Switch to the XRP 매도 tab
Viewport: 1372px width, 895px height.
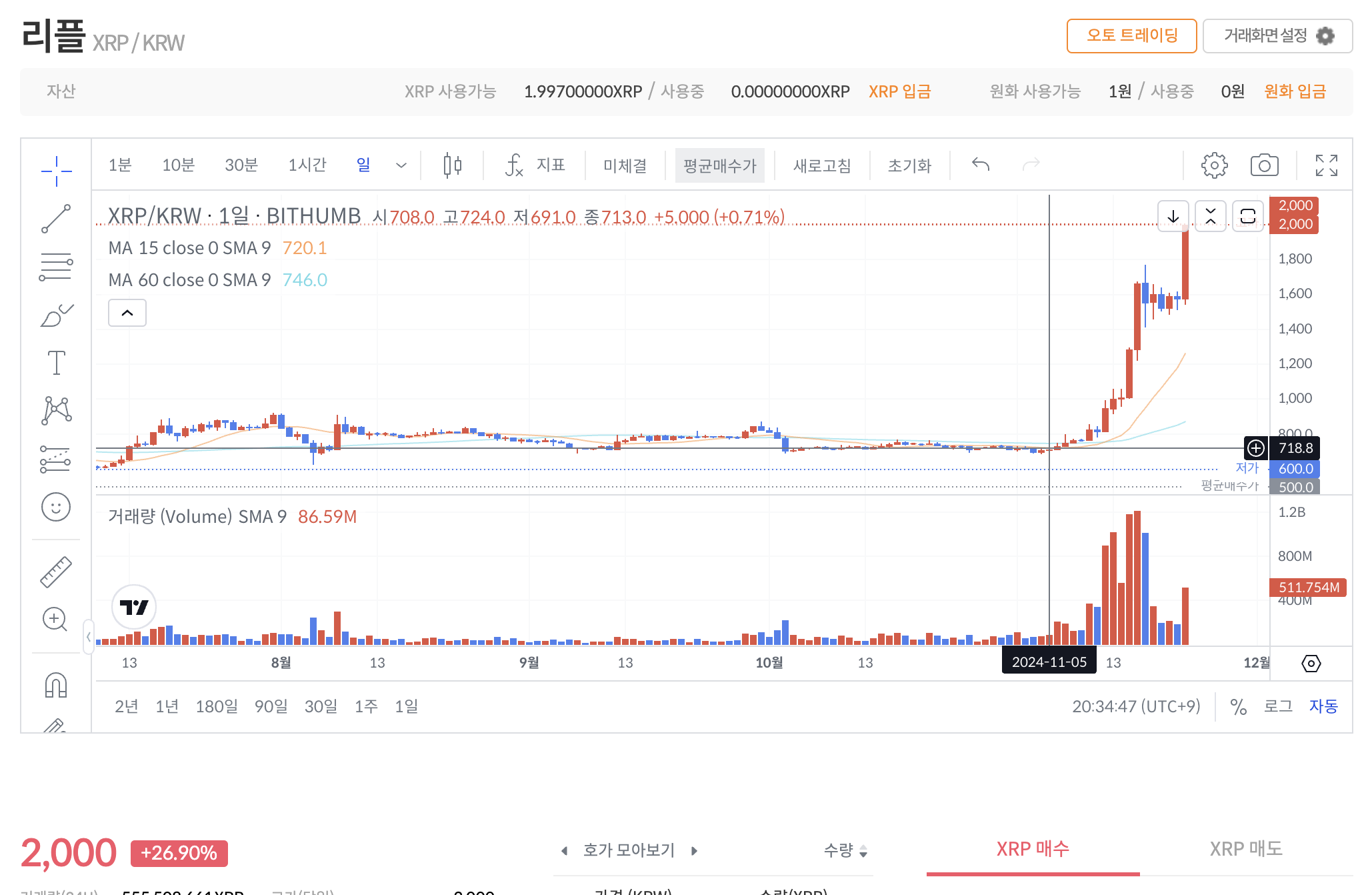[1247, 849]
